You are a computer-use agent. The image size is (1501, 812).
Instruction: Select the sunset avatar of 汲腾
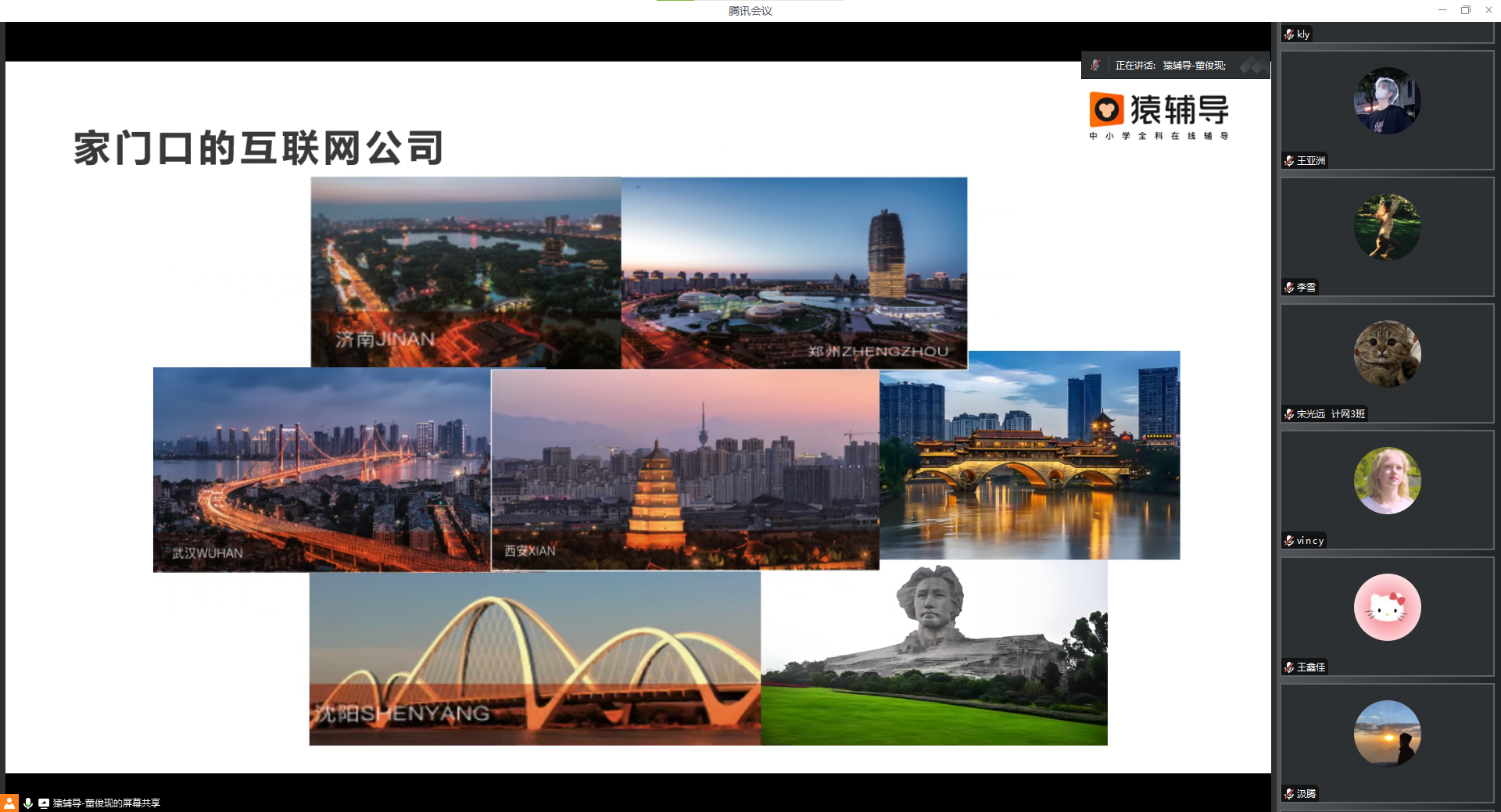click(1387, 734)
